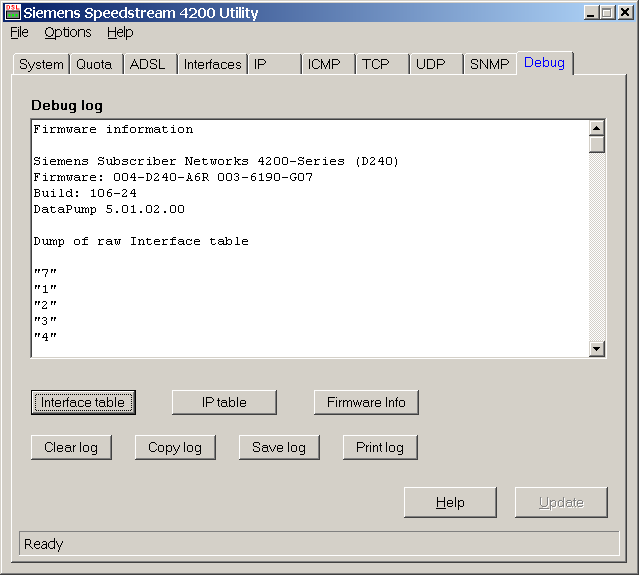639x575 pixels.
Task: Close the Speedstream Utility window
Action: (x=625, y=13)
